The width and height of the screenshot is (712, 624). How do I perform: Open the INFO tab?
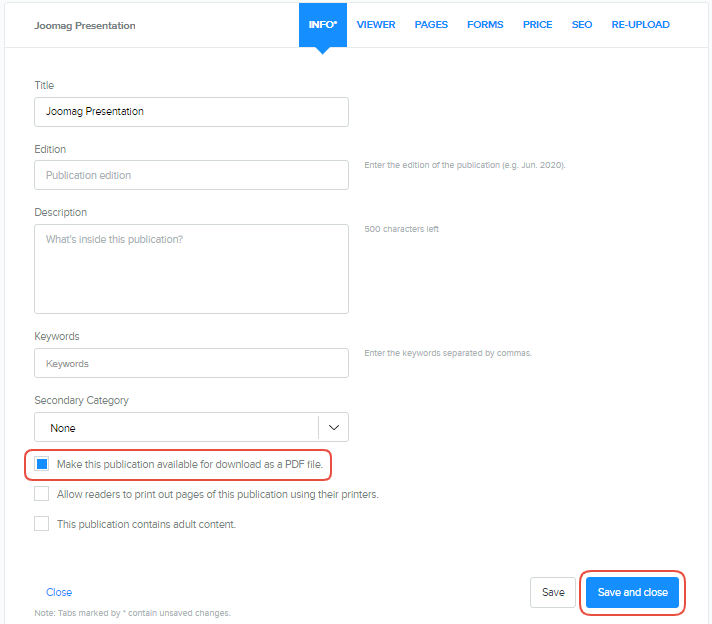point(322,25)
